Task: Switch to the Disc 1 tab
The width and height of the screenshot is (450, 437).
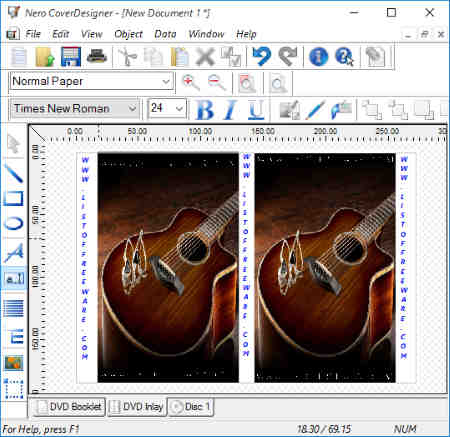Action: [191, 407]
